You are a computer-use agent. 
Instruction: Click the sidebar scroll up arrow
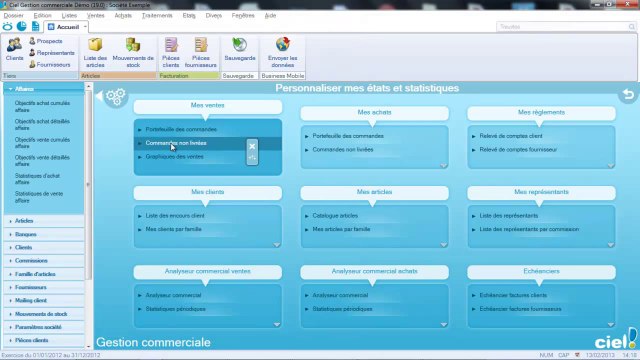tap(88, 87)
